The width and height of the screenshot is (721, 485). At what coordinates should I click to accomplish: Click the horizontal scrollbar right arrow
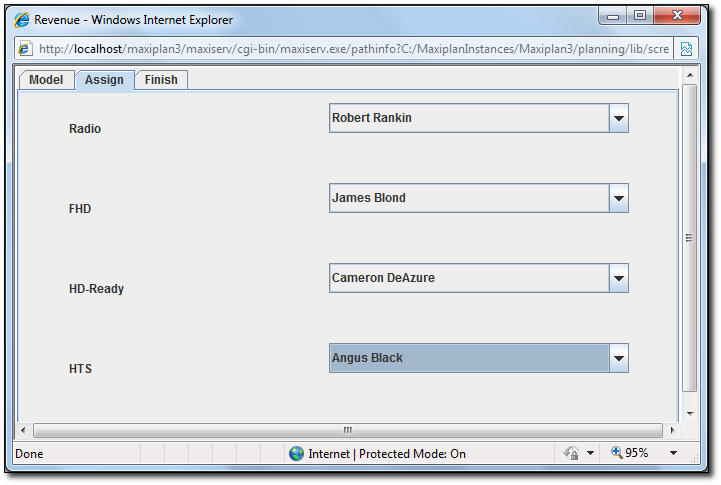pos(672,430)
